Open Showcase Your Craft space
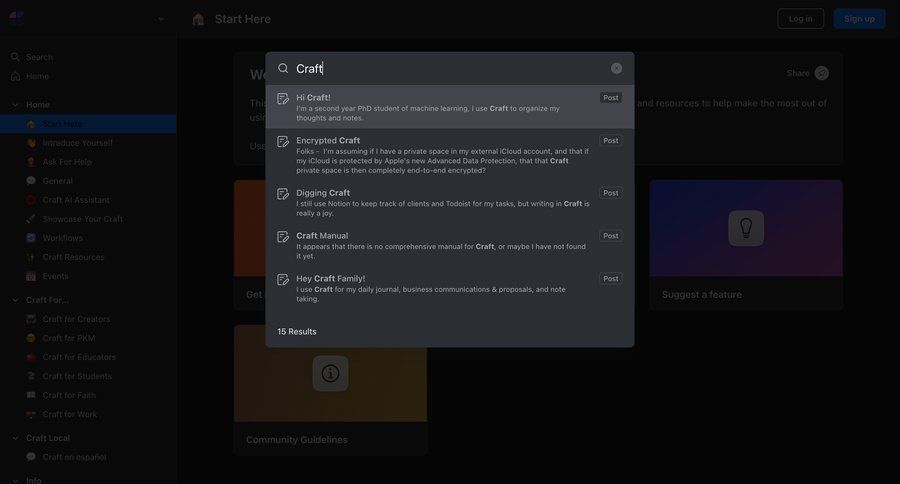 click(88, 219)
